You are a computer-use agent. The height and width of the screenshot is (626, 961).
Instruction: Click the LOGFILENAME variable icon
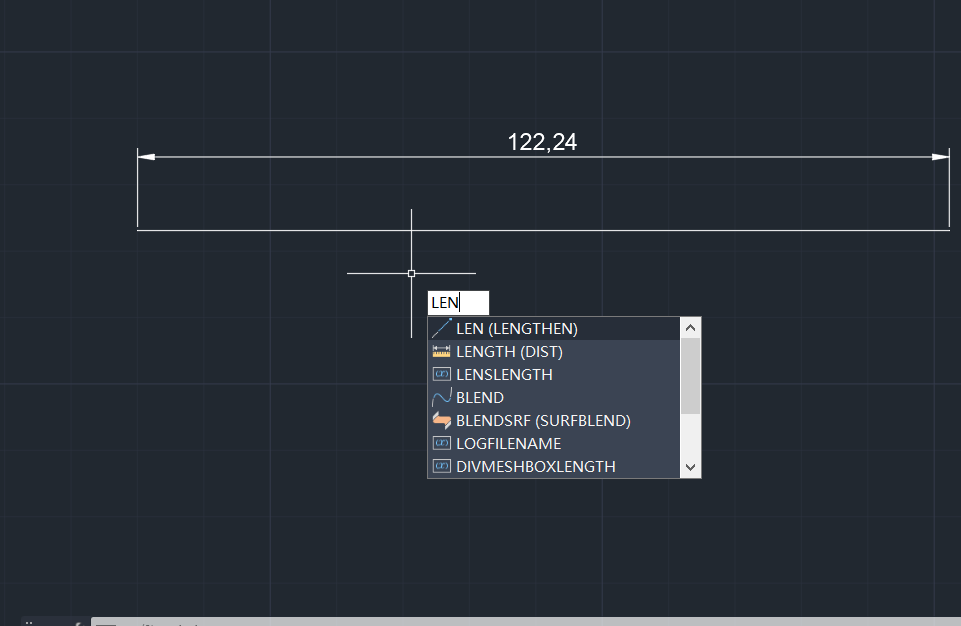(x=441, y=443)
